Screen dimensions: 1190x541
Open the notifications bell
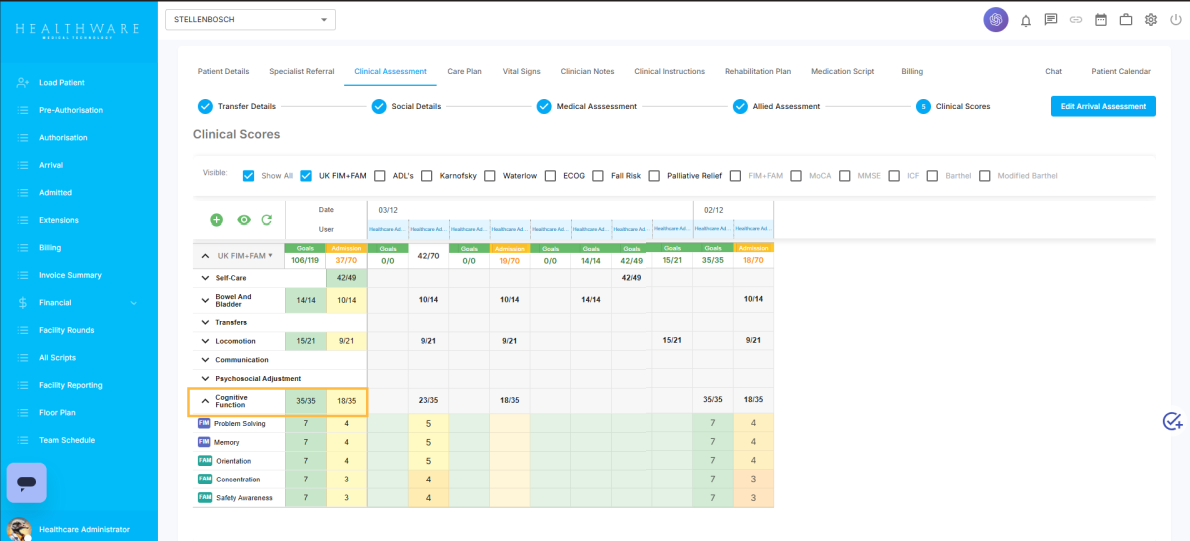pyautogui.click(x=1025, y=20)
